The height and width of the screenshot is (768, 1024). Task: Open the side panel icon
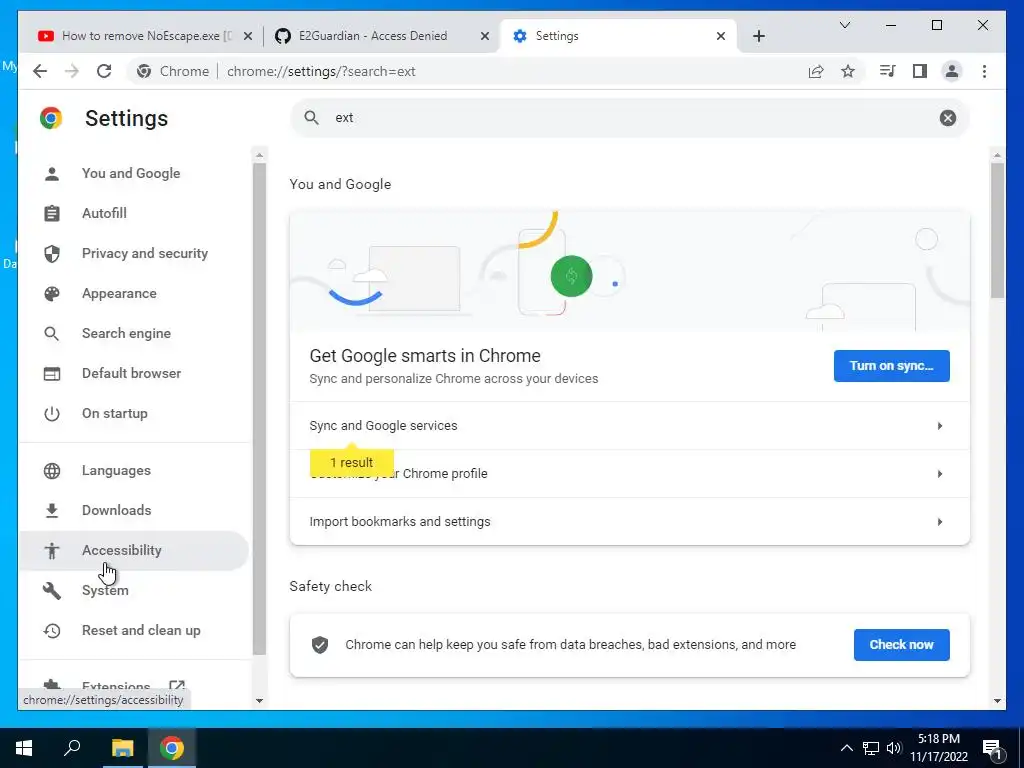coord(920,71)
